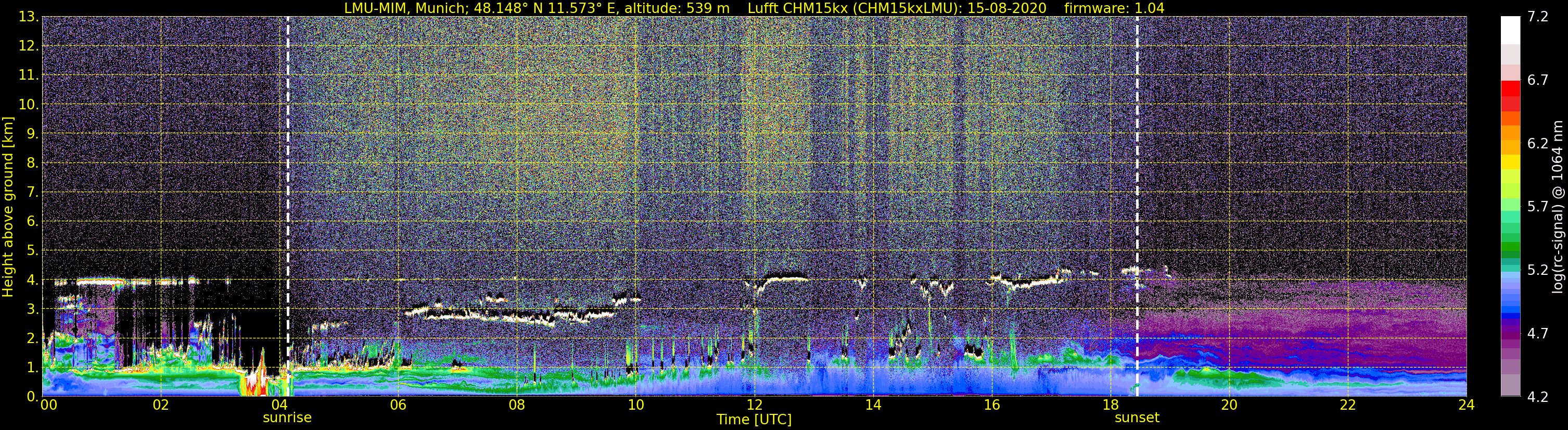This screenshot has height=430, width=1568.
Task: Click the time tick '12'
Action: (754, 405)
